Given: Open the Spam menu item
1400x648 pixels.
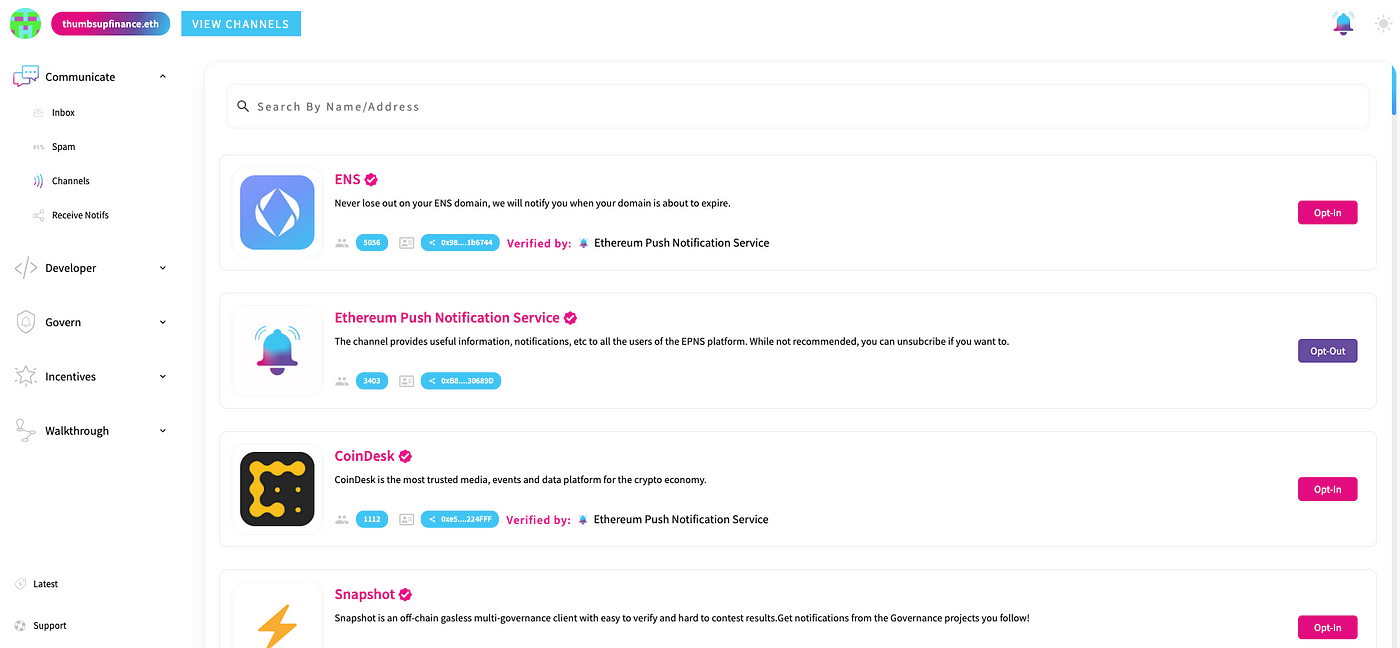Looking at the screenshot, I should [x=63, y=147].
